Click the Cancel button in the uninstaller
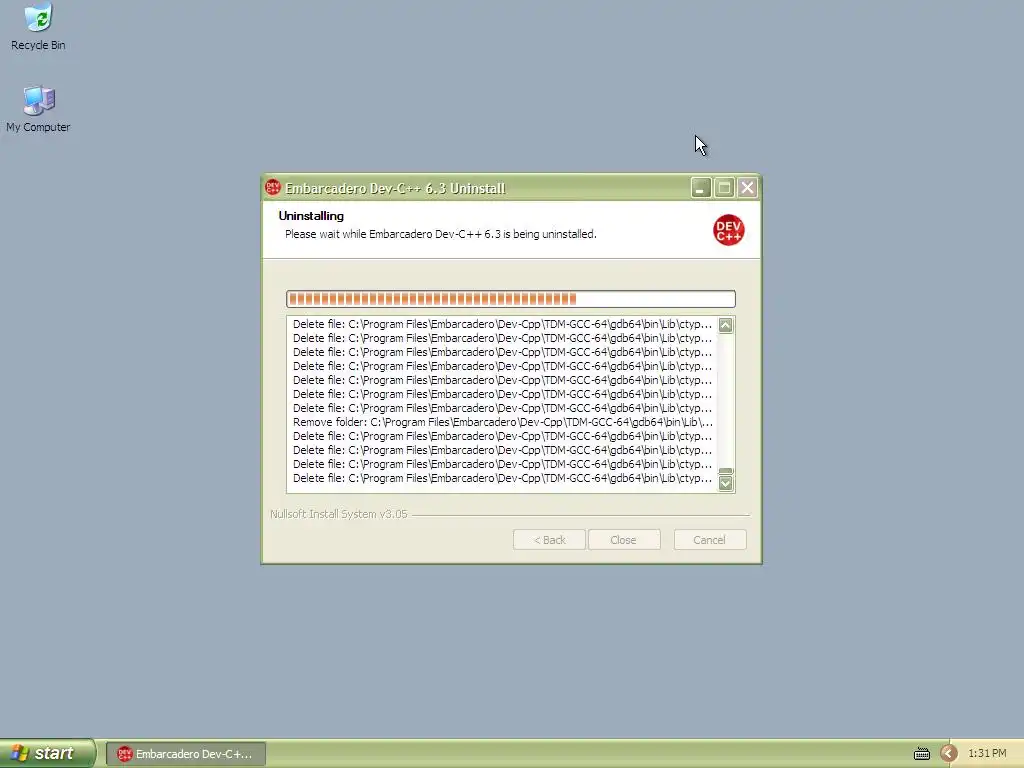This screenshot has height=768, width=1024. point(710,540)
